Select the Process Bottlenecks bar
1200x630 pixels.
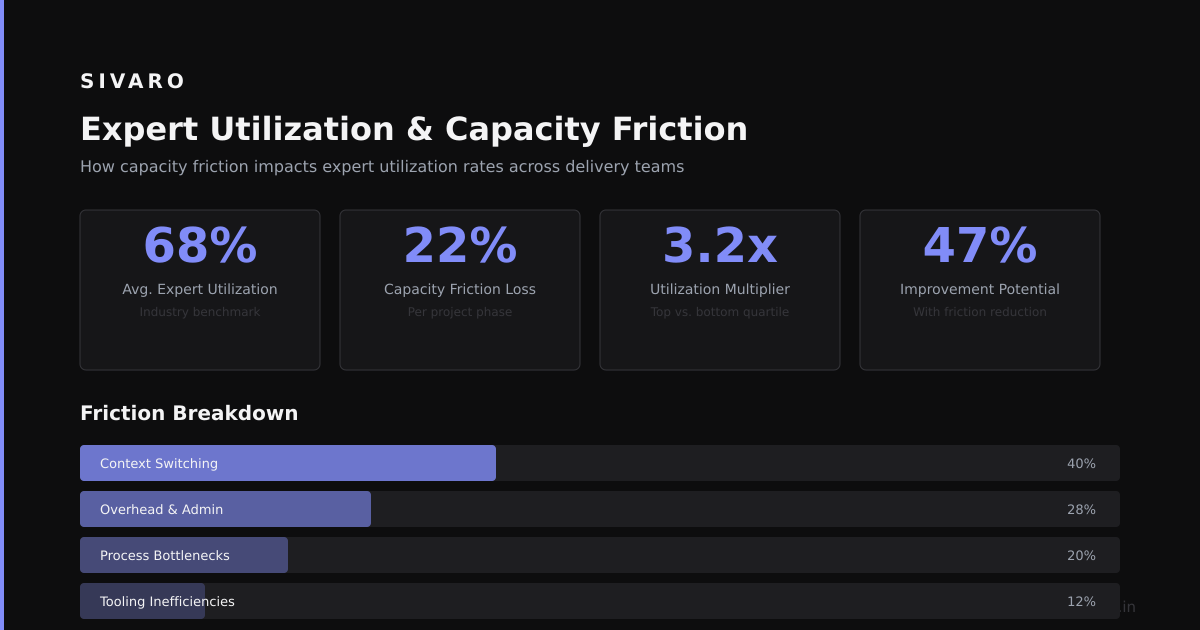(x=600, y=555)
